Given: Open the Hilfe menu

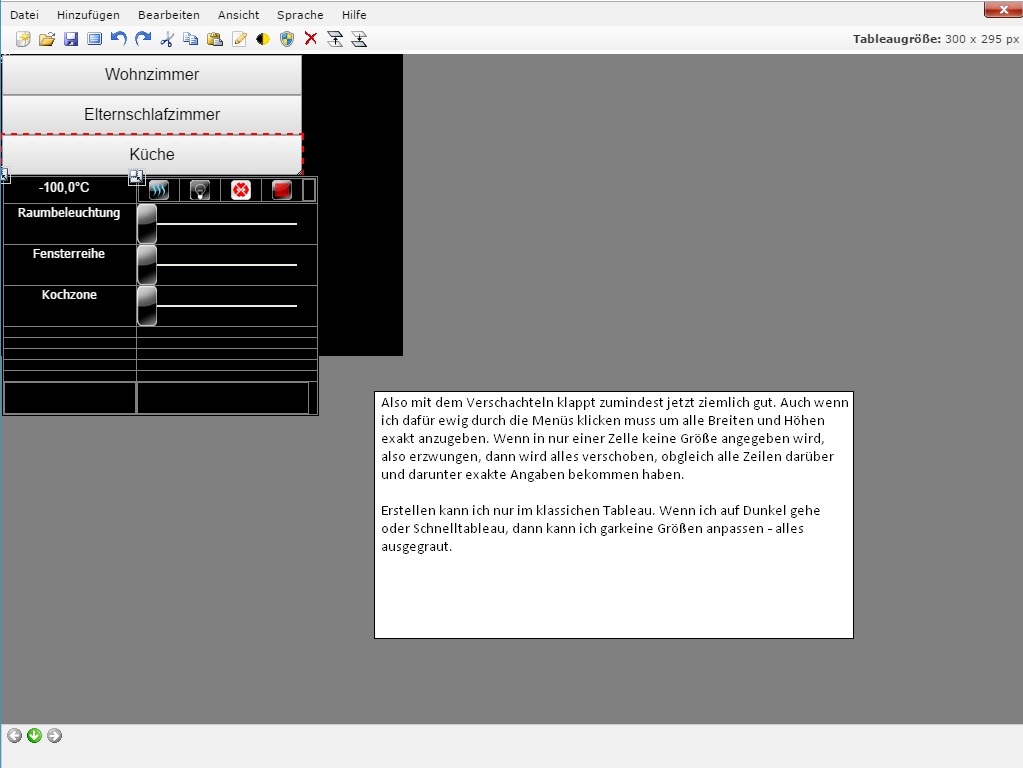Looking at the screenshot, I should [354, 15].
